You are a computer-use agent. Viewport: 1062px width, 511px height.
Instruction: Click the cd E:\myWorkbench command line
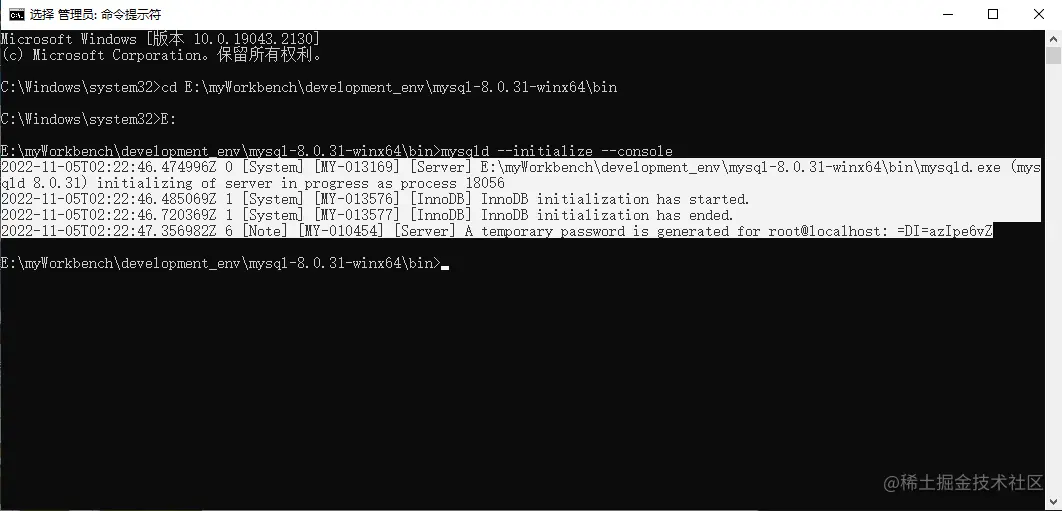pyautogui.click(x=309, y=87)
